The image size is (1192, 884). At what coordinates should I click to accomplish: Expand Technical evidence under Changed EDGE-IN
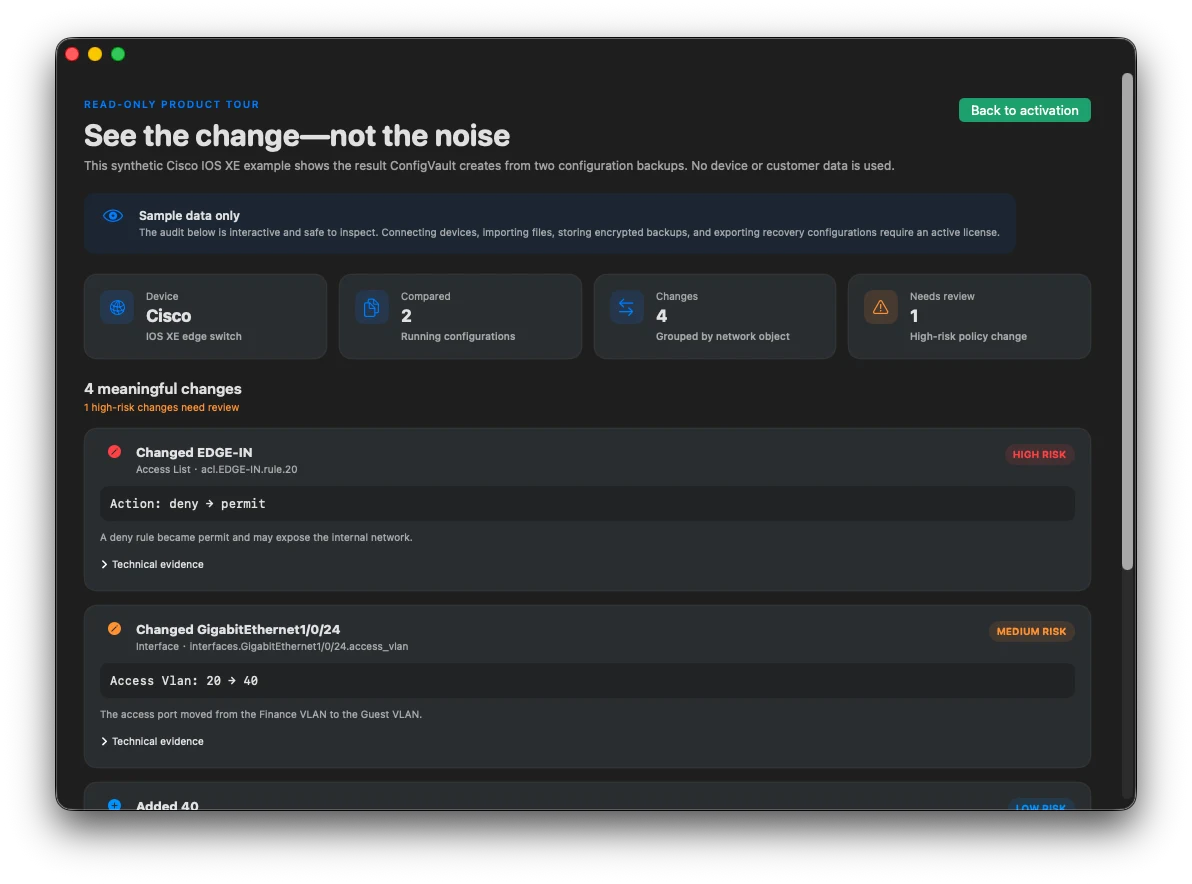[x=152, y=564]
